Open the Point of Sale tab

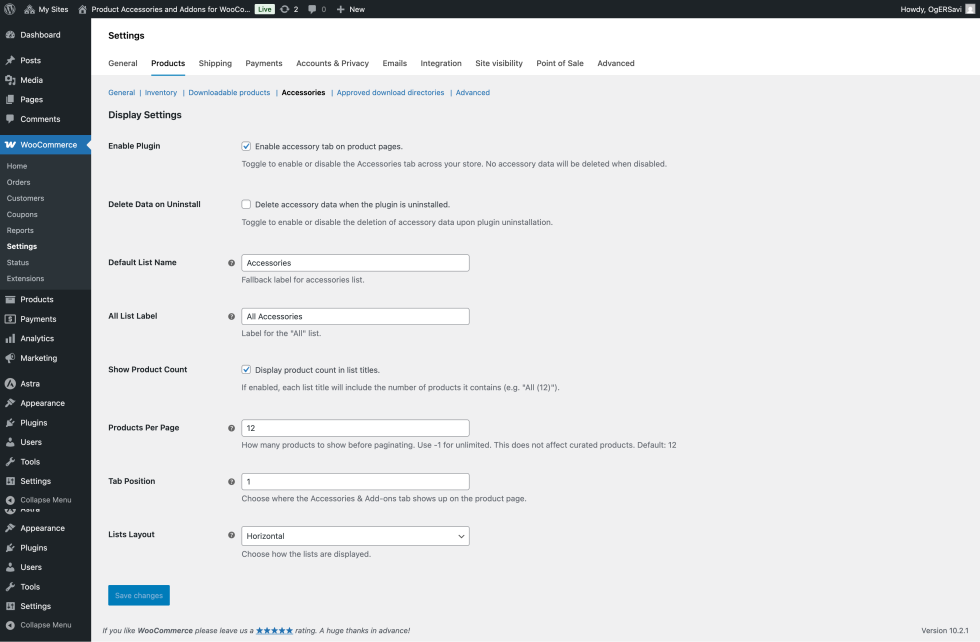coord(560,63)
